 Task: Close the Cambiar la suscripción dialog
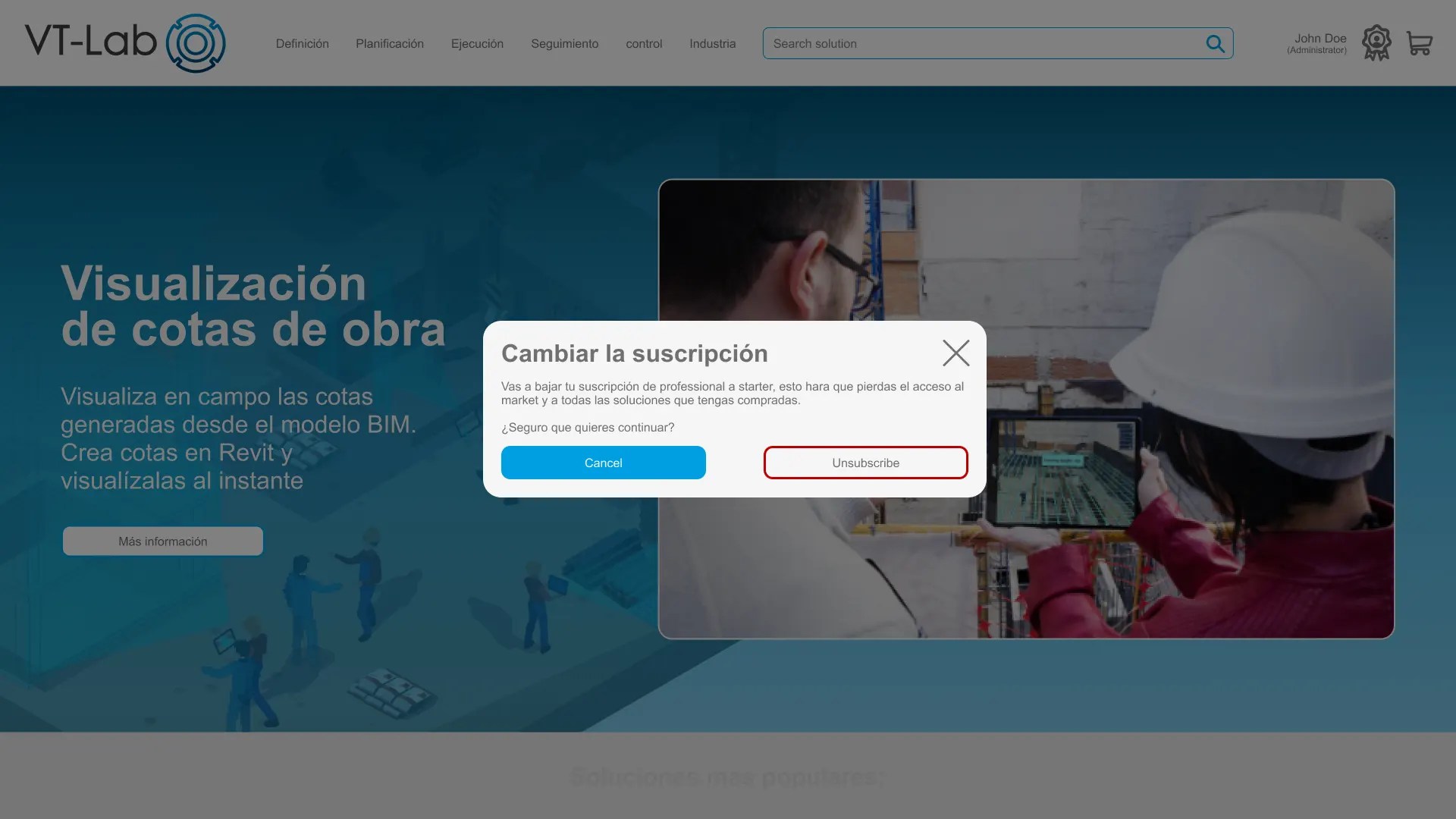955,353
